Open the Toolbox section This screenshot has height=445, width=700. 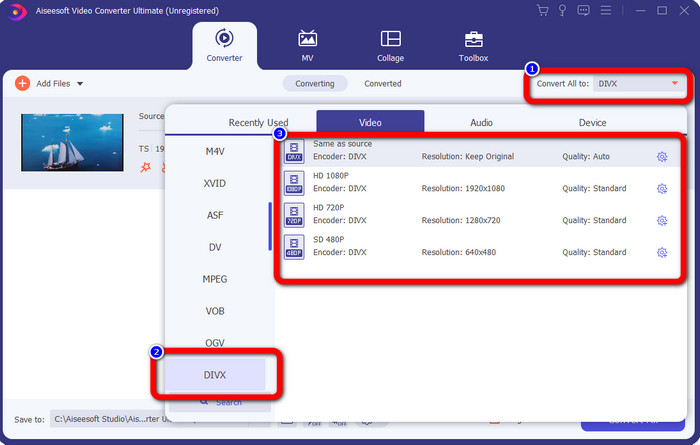(473, 46)
